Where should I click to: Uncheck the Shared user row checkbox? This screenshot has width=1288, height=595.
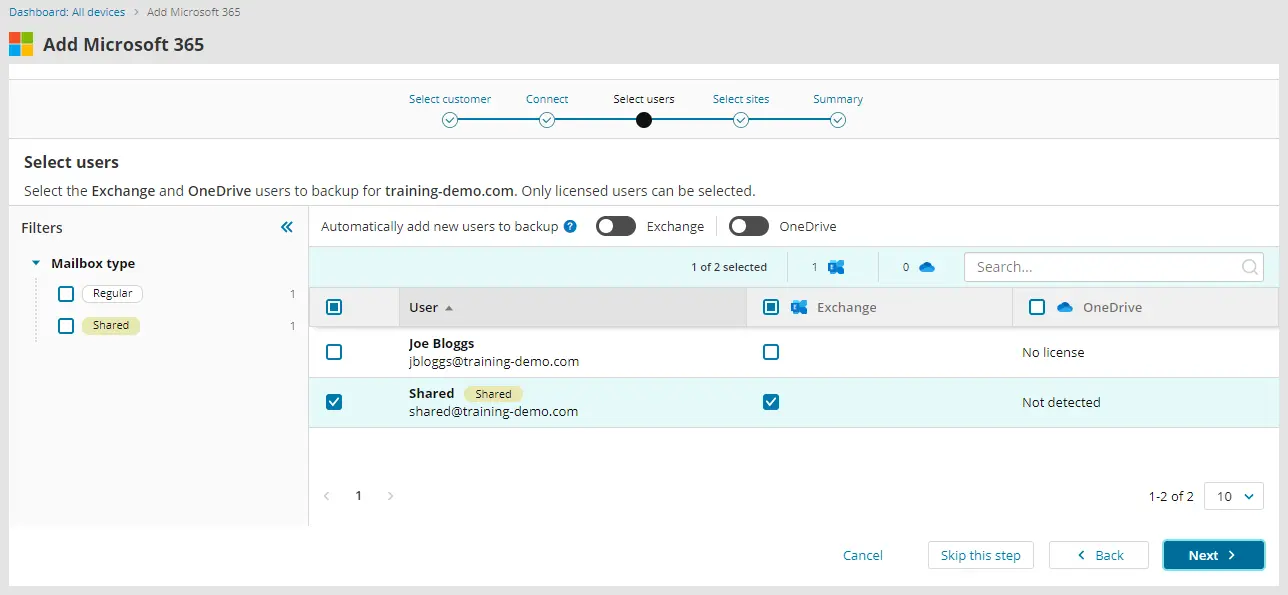coord(334,402)
